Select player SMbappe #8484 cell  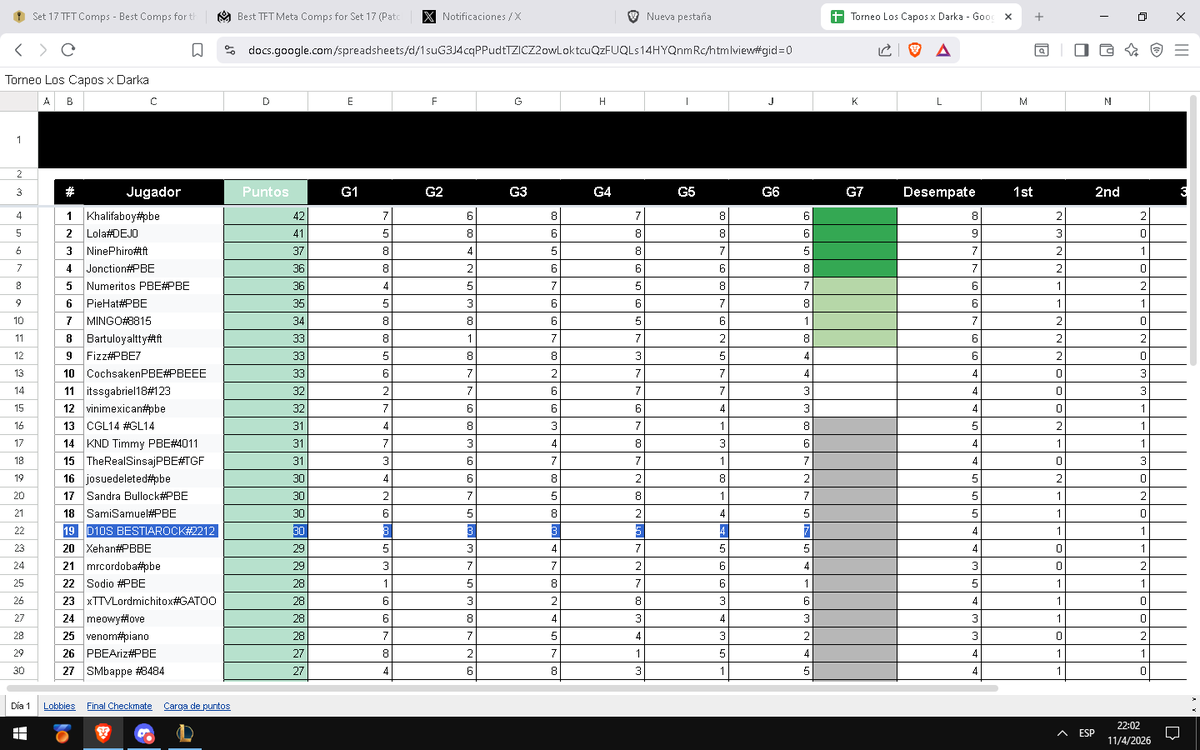tap(153, 671)
